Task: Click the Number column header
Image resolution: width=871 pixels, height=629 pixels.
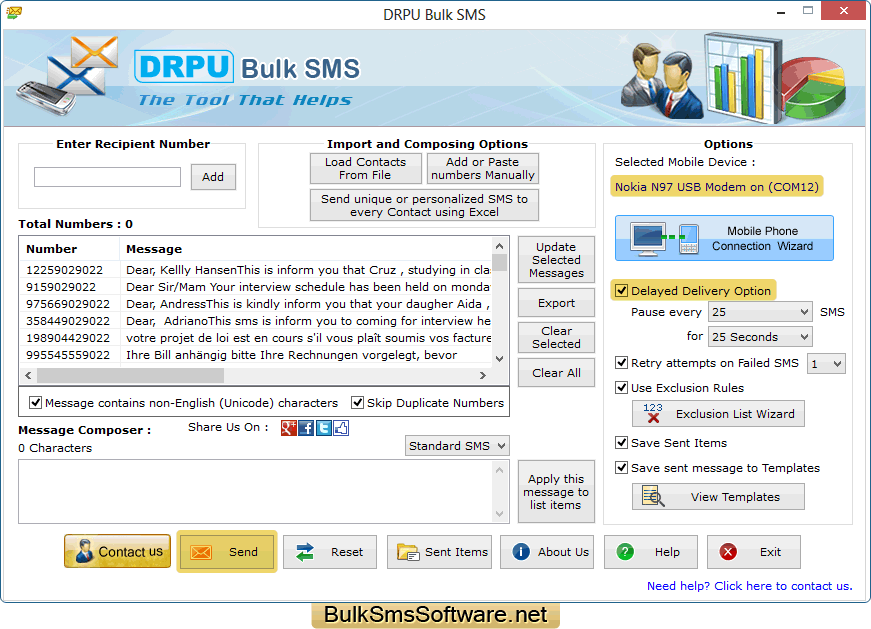Action: (x=69, y=249)
